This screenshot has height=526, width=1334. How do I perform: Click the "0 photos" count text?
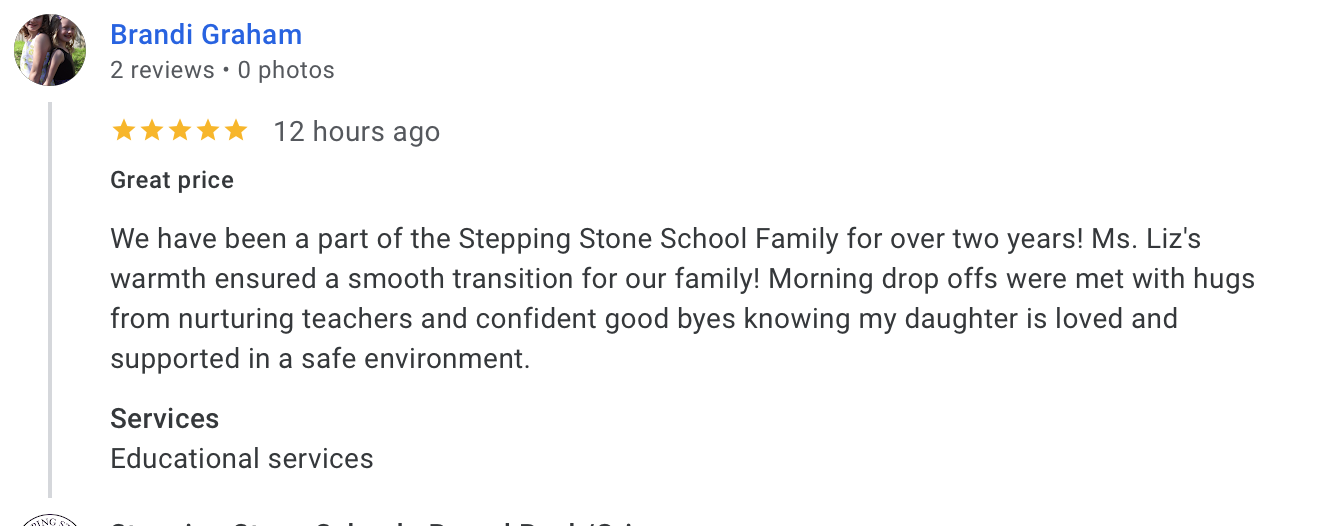(x=286, y=70)
